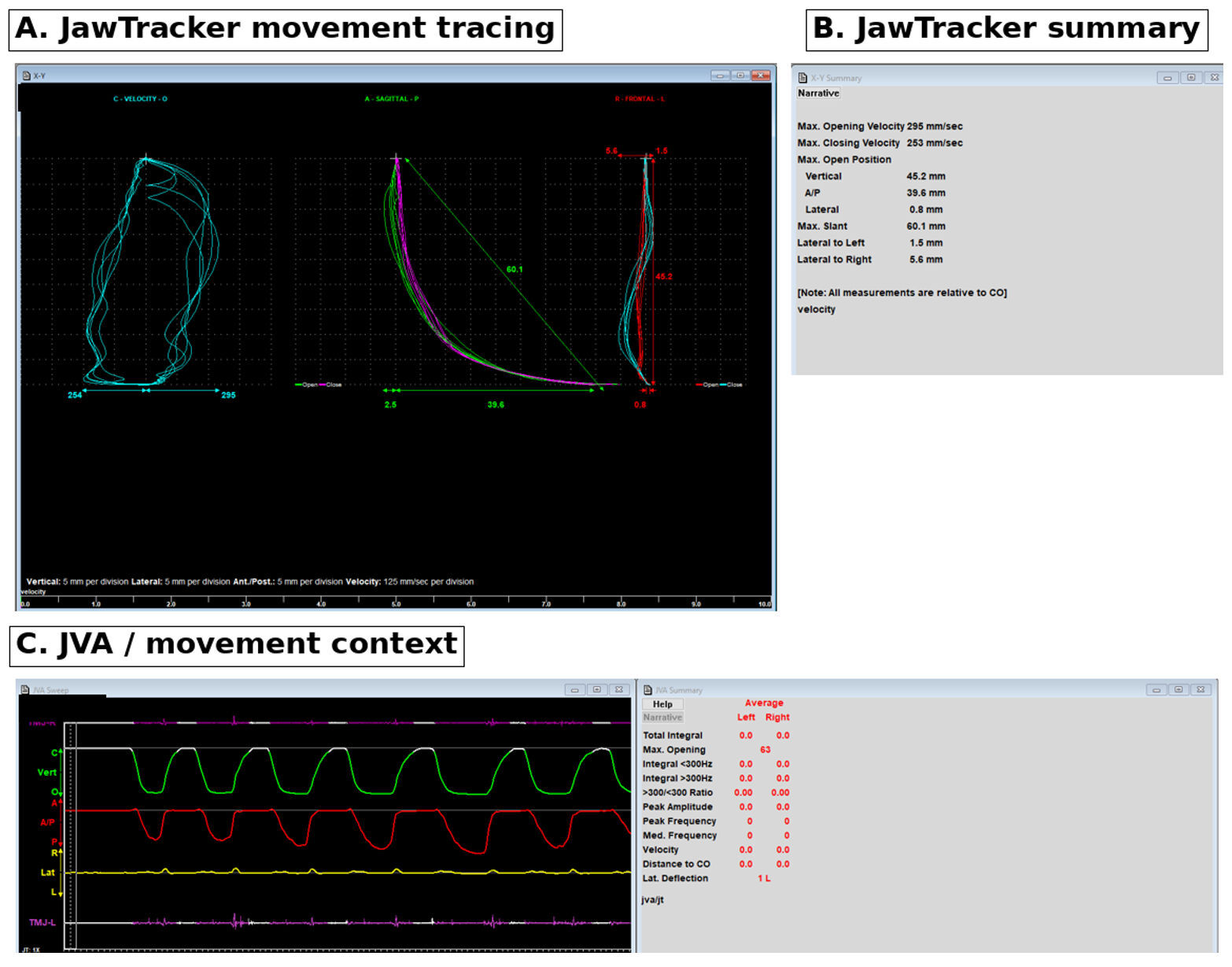The height and width of the screenshot is (967, 1232).
Task: Click the "A - SAGITTAL - P" plot header
Action: (x=392, y=99)
